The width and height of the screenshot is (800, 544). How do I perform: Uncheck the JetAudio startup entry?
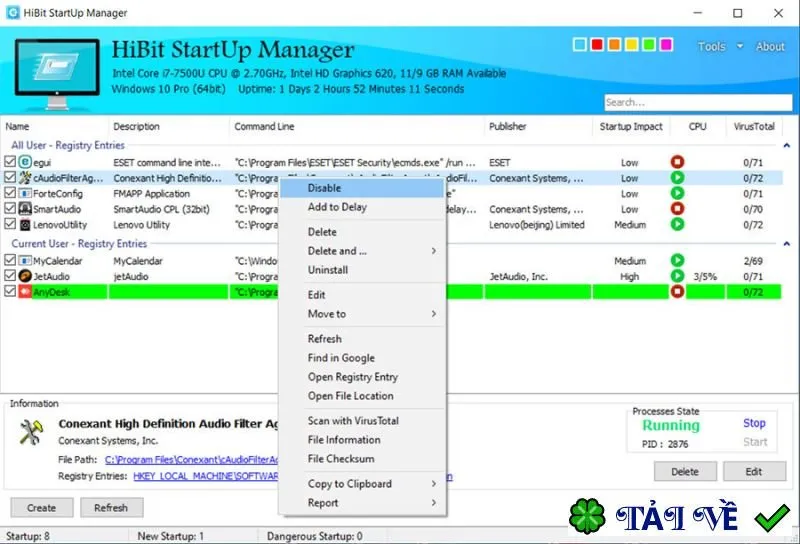pyautogui.click(x=10, y=276)
